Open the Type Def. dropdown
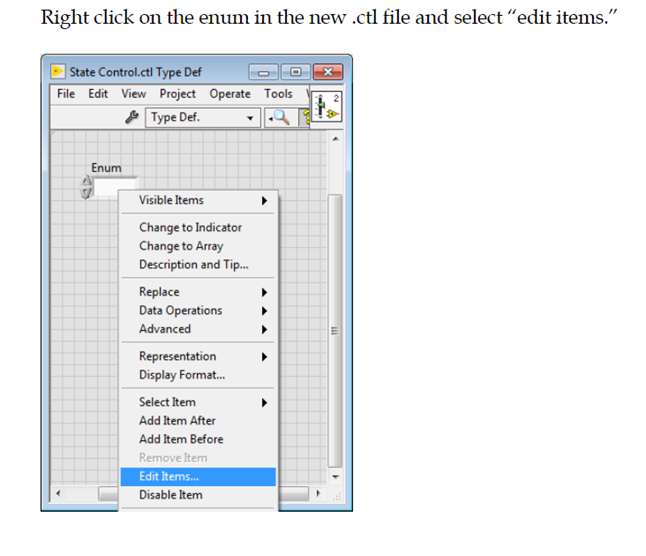646x556 pixels. pyautogui.click(x=203, y=117)
